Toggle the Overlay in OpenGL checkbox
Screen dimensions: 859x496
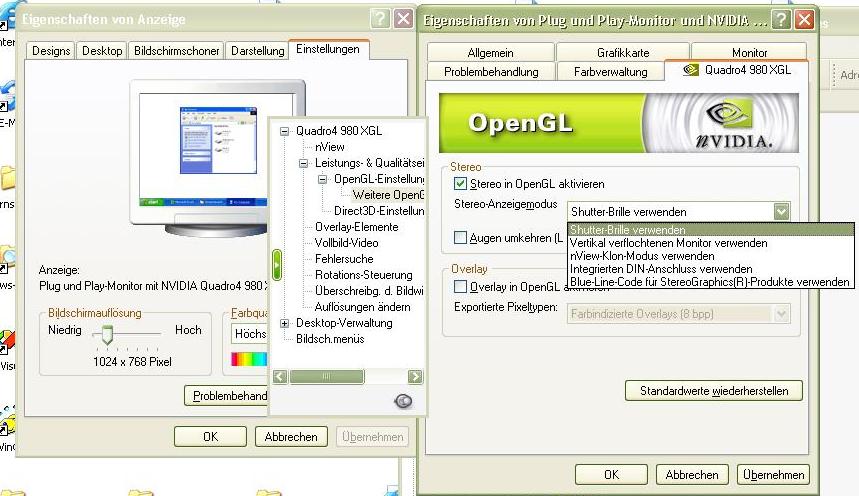point(460,287)
